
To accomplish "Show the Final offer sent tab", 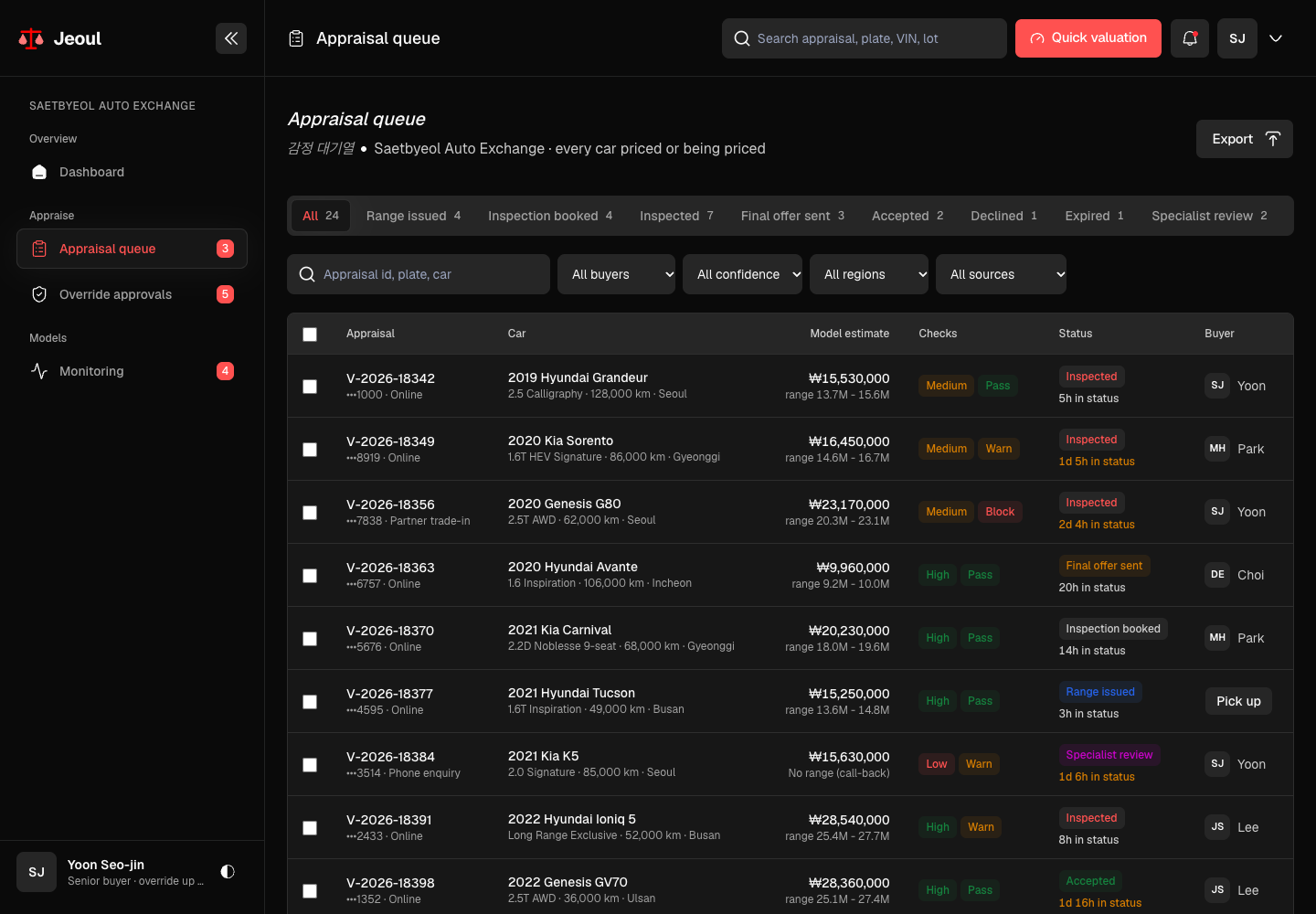I will [x=792, y=216].
